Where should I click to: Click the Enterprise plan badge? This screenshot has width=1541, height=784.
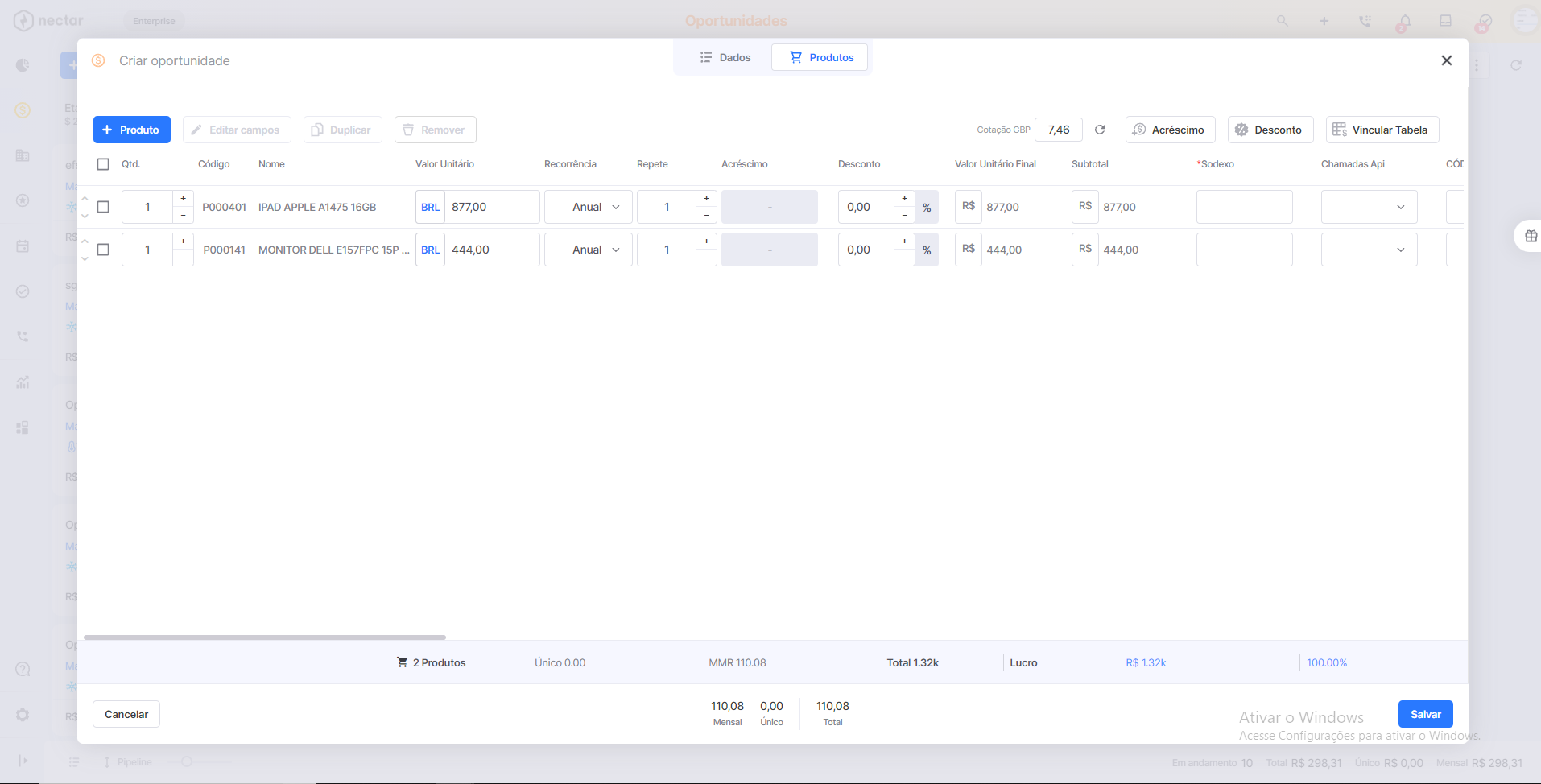point(154,21)
